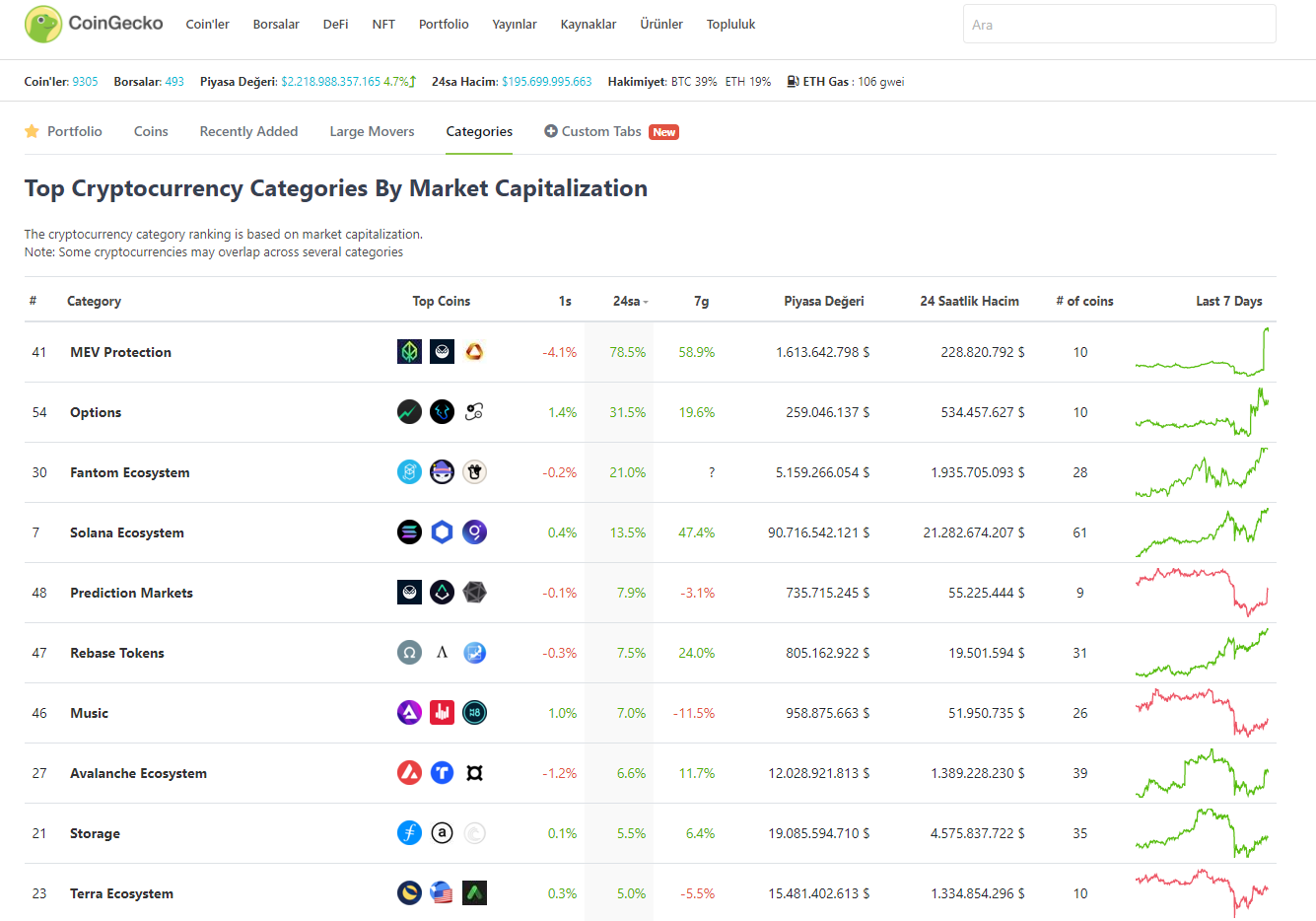The image size is (1316, 921).
Task: Open Topluluk navigation menu
Action: [x=730, y=25]
